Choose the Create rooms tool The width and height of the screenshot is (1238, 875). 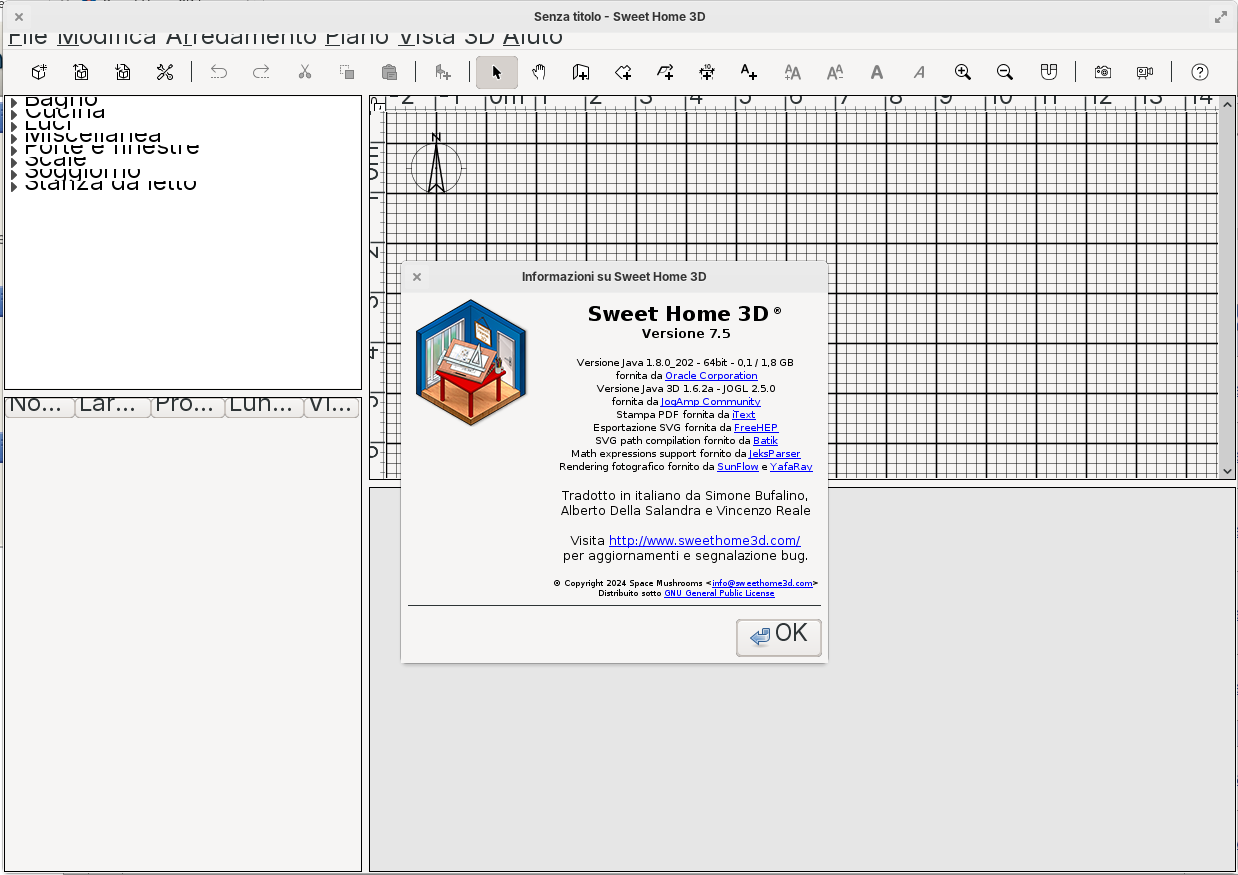(x=623, y=72)
